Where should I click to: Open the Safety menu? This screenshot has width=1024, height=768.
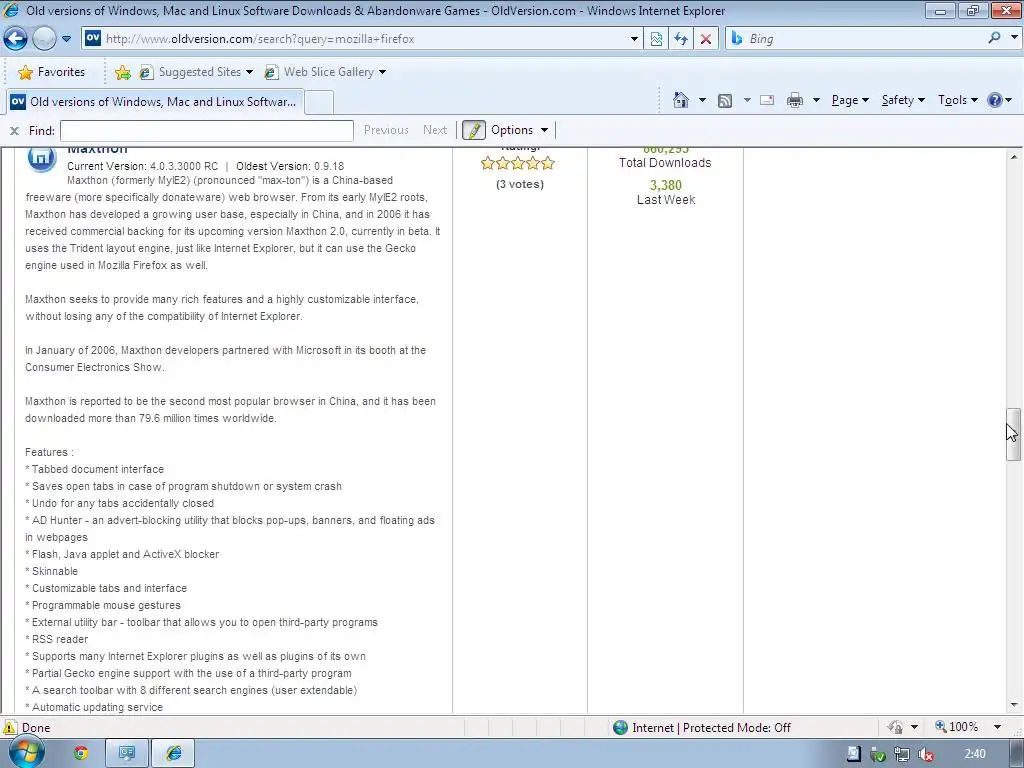903,100
